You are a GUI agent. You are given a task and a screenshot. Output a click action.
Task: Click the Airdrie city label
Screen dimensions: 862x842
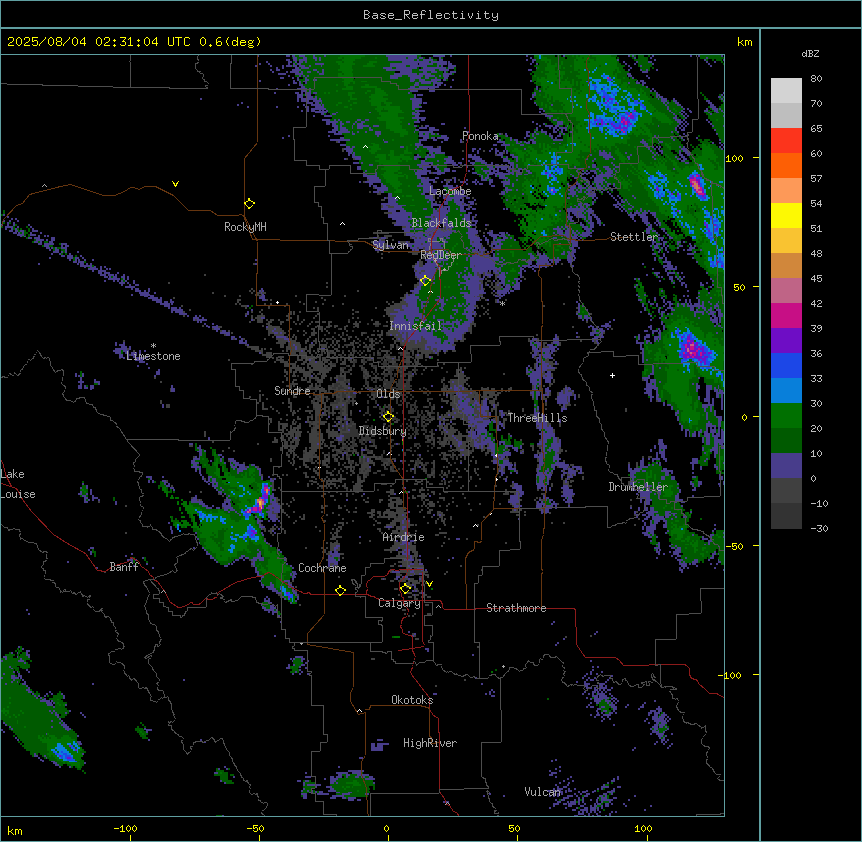404,537
